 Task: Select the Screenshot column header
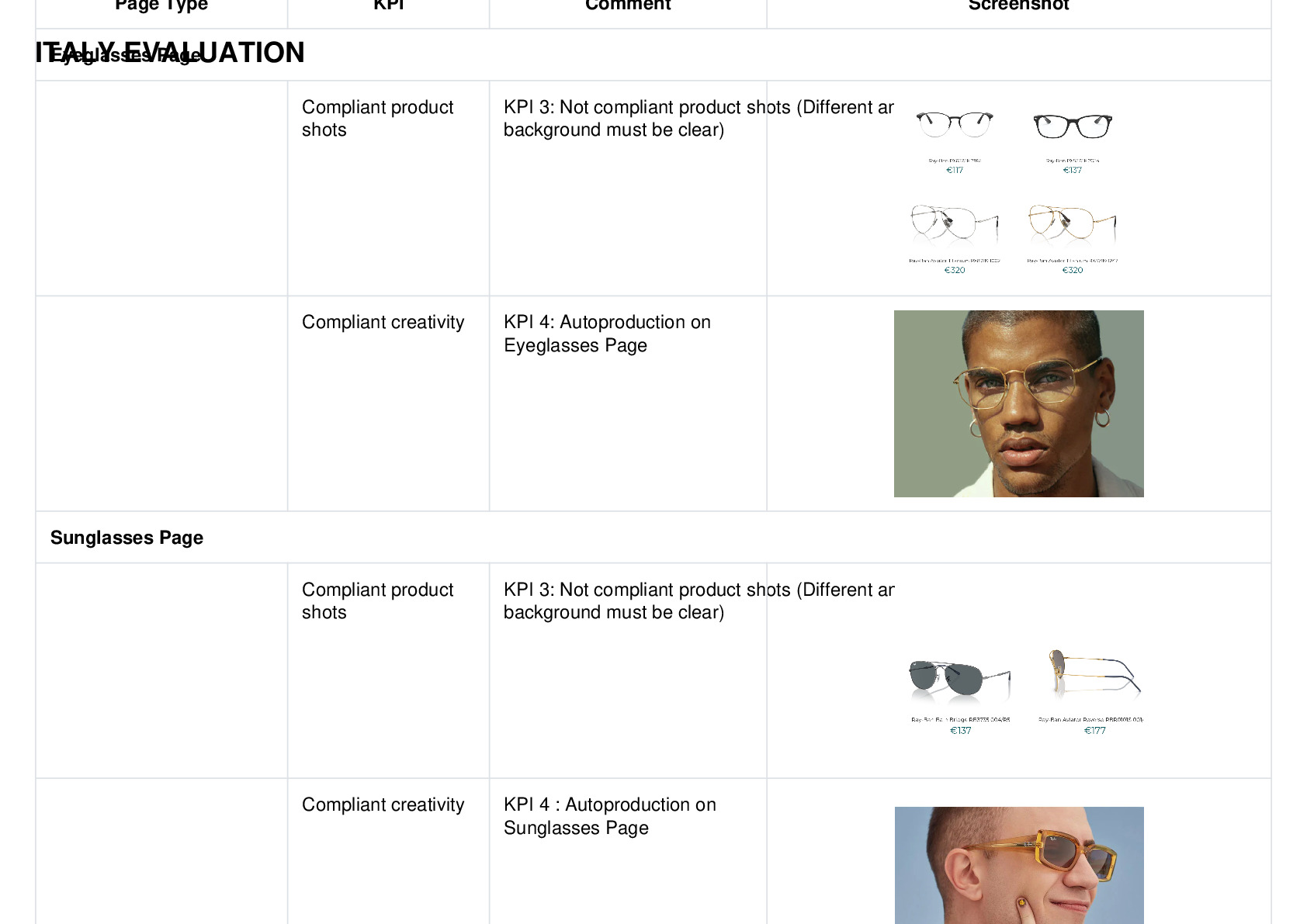tap(1018, 5)
